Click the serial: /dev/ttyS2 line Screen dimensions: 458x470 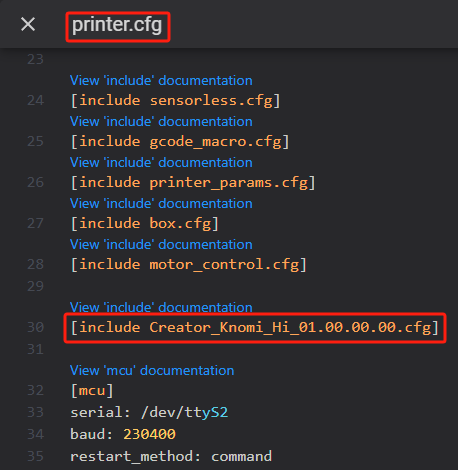coord(149,412)
